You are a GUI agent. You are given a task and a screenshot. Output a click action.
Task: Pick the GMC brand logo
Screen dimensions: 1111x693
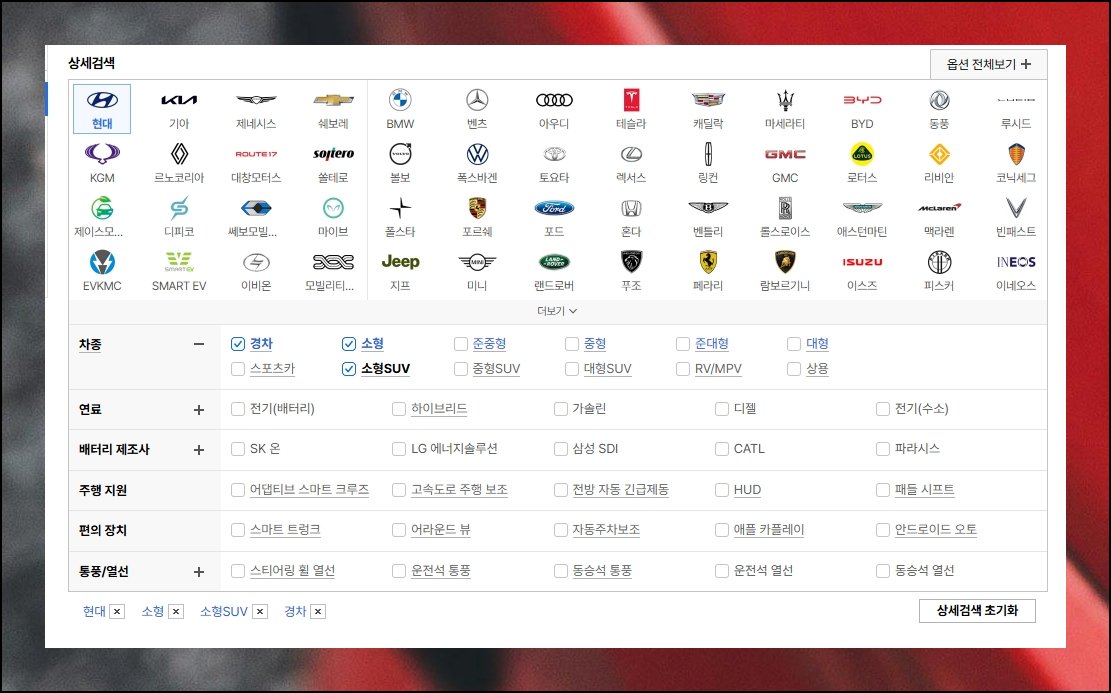pyautogui.click(x=785, y=154)
